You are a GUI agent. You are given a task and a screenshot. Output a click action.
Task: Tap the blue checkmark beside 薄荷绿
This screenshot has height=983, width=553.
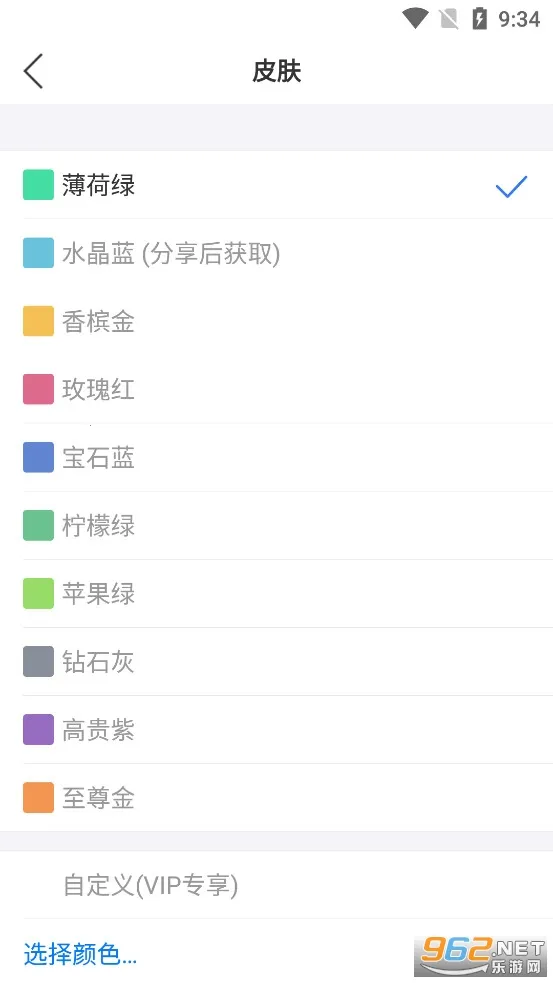click(511, 186)
